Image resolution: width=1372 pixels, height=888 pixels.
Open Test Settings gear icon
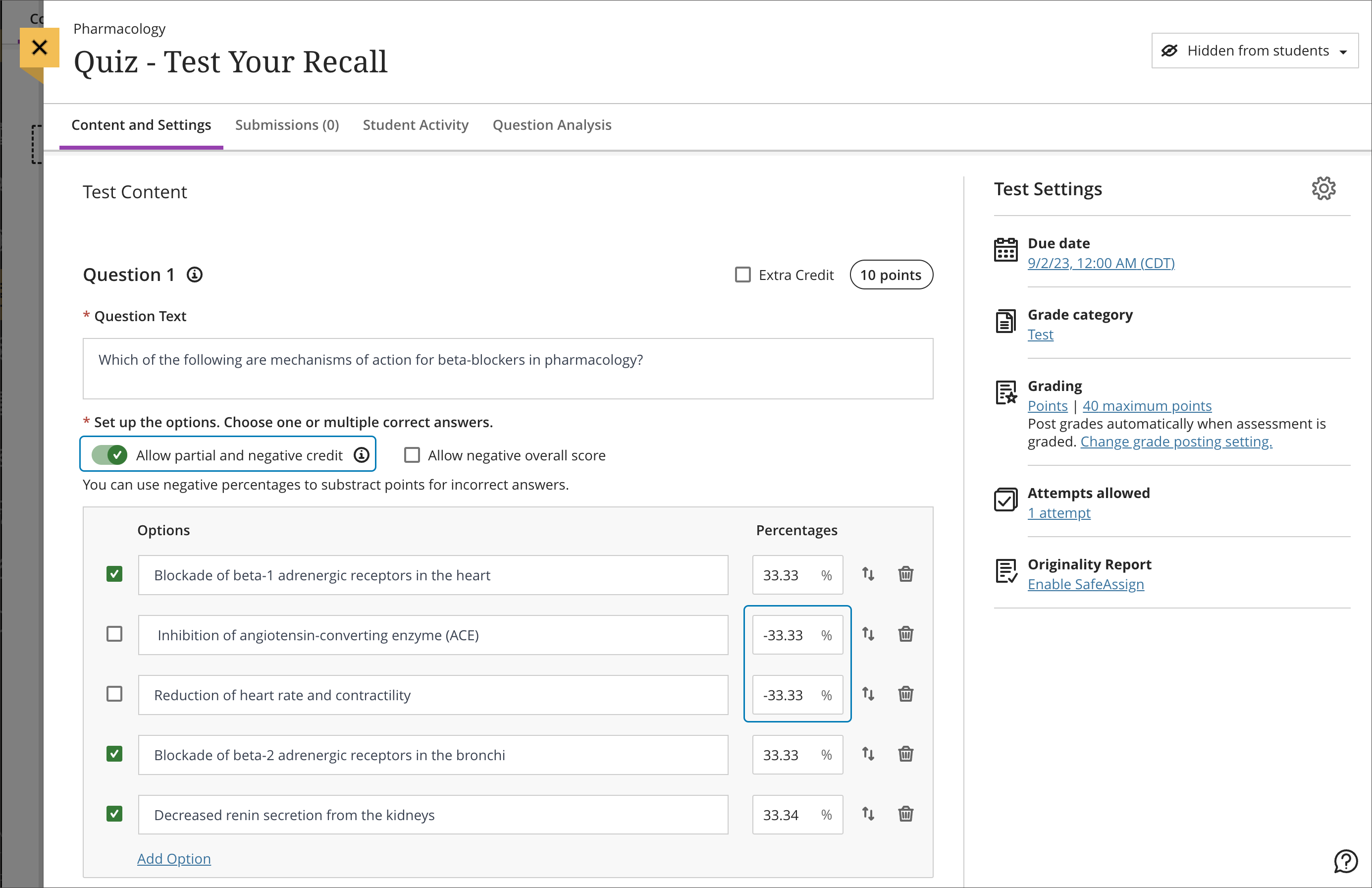tap(1323, 189)
